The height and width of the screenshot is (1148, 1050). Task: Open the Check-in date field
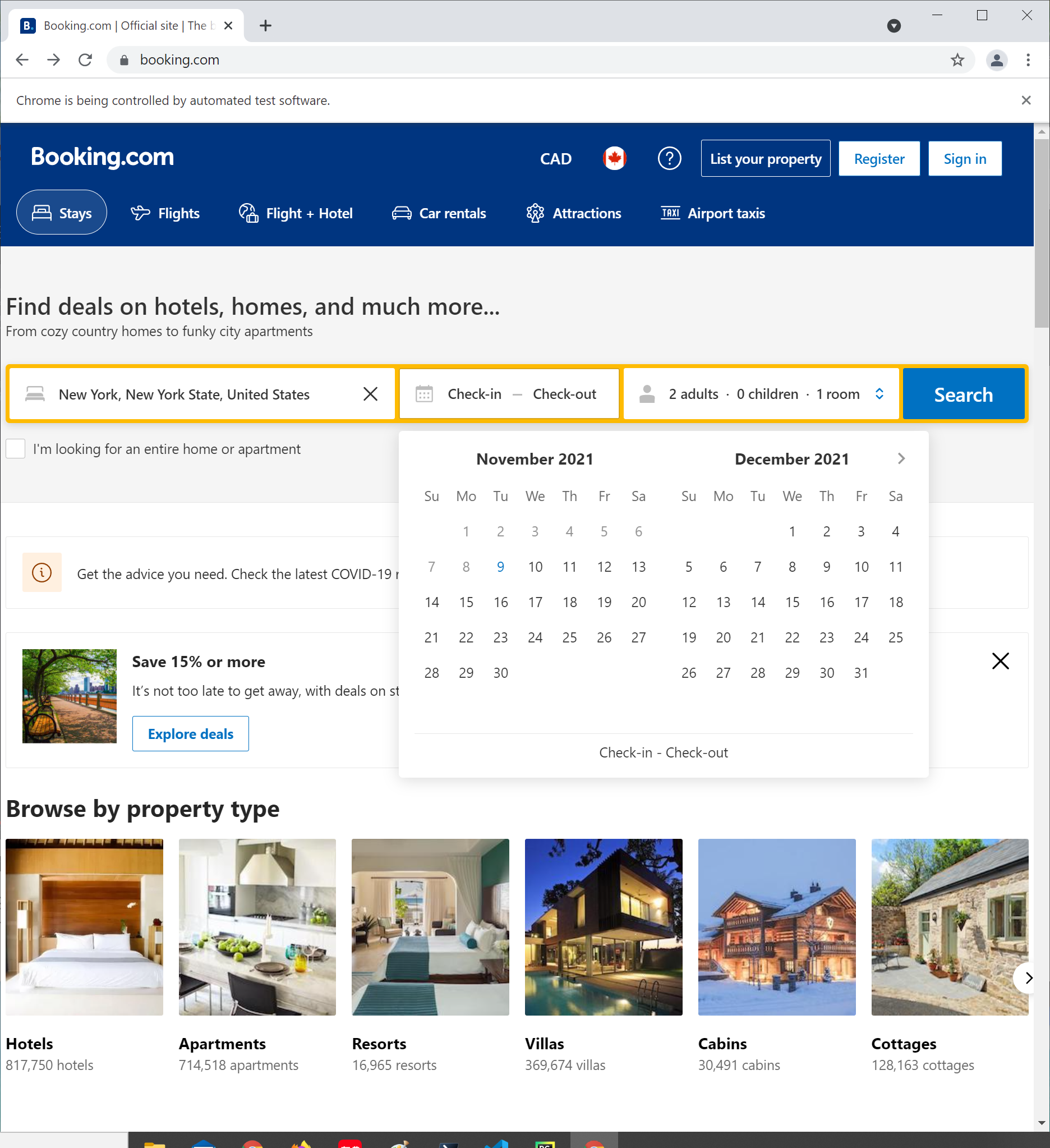(475, 394)
